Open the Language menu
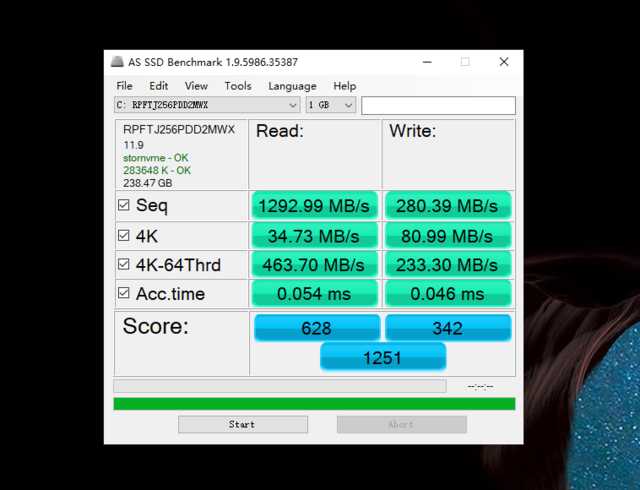Image resolution: width=640 pixels, height=490 pixels. click(292, 86)
